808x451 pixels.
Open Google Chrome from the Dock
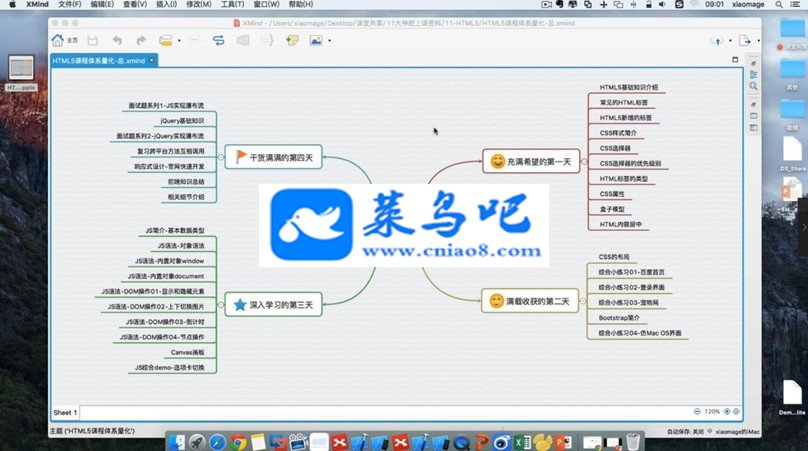pos(238,442)
